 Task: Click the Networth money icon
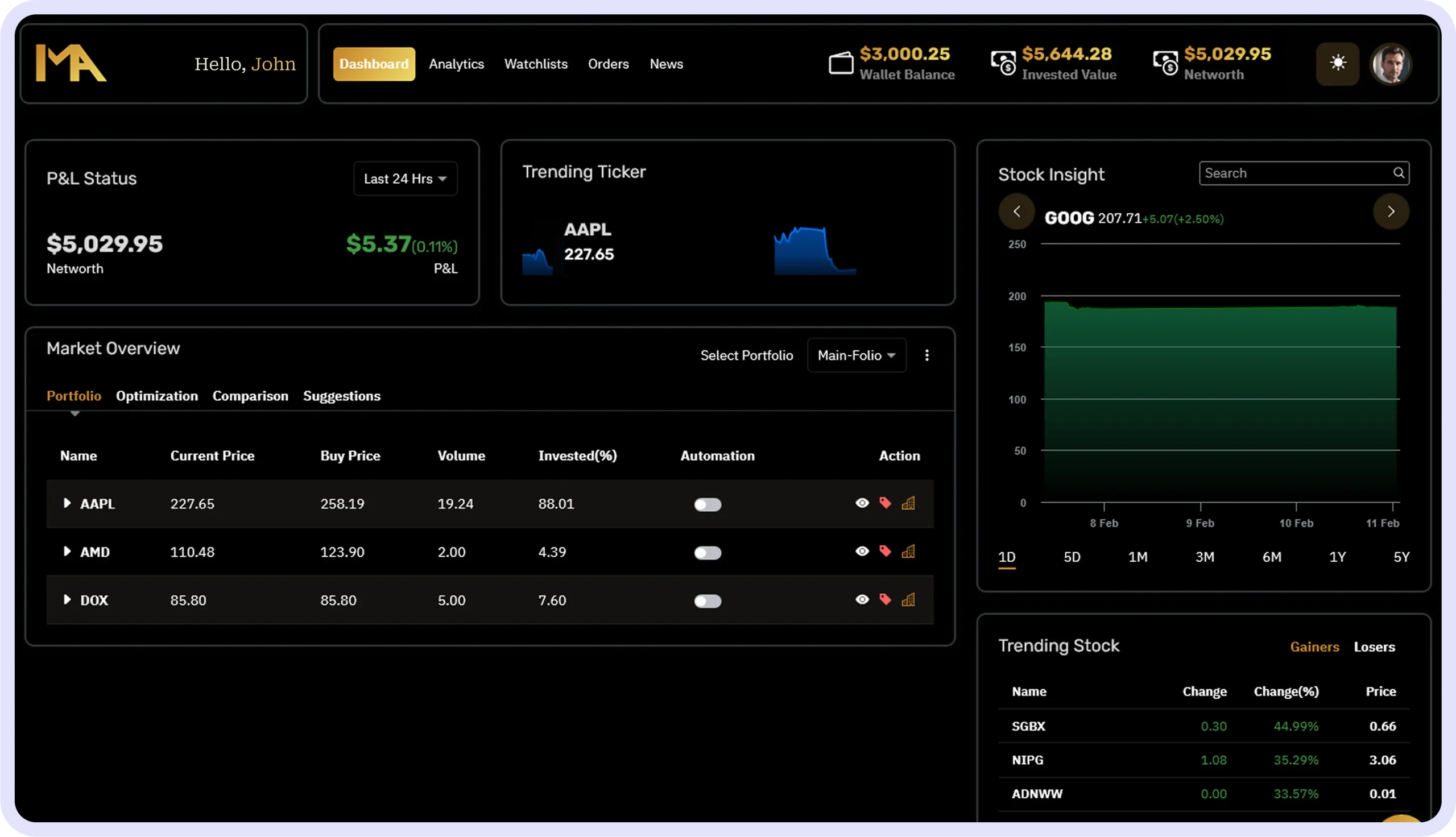(x=1165, y=63)
